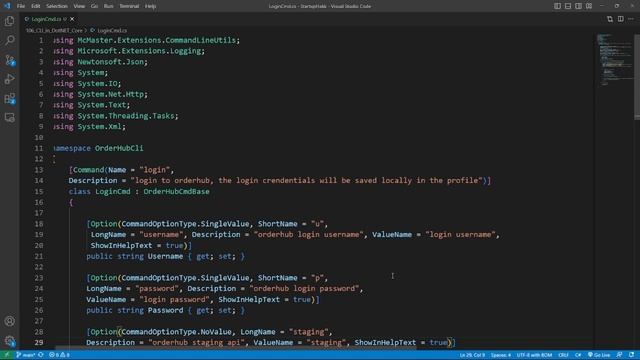Click the "login" string on line 13
Screen dimensions: 640x360
155,170
